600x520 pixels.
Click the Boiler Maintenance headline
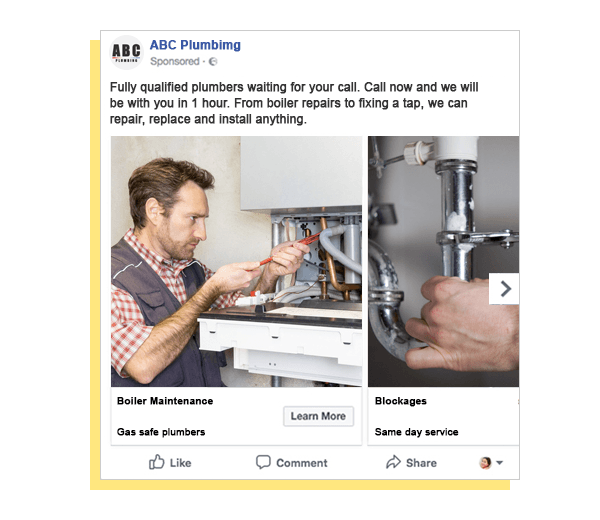click(x=165, y=401)
